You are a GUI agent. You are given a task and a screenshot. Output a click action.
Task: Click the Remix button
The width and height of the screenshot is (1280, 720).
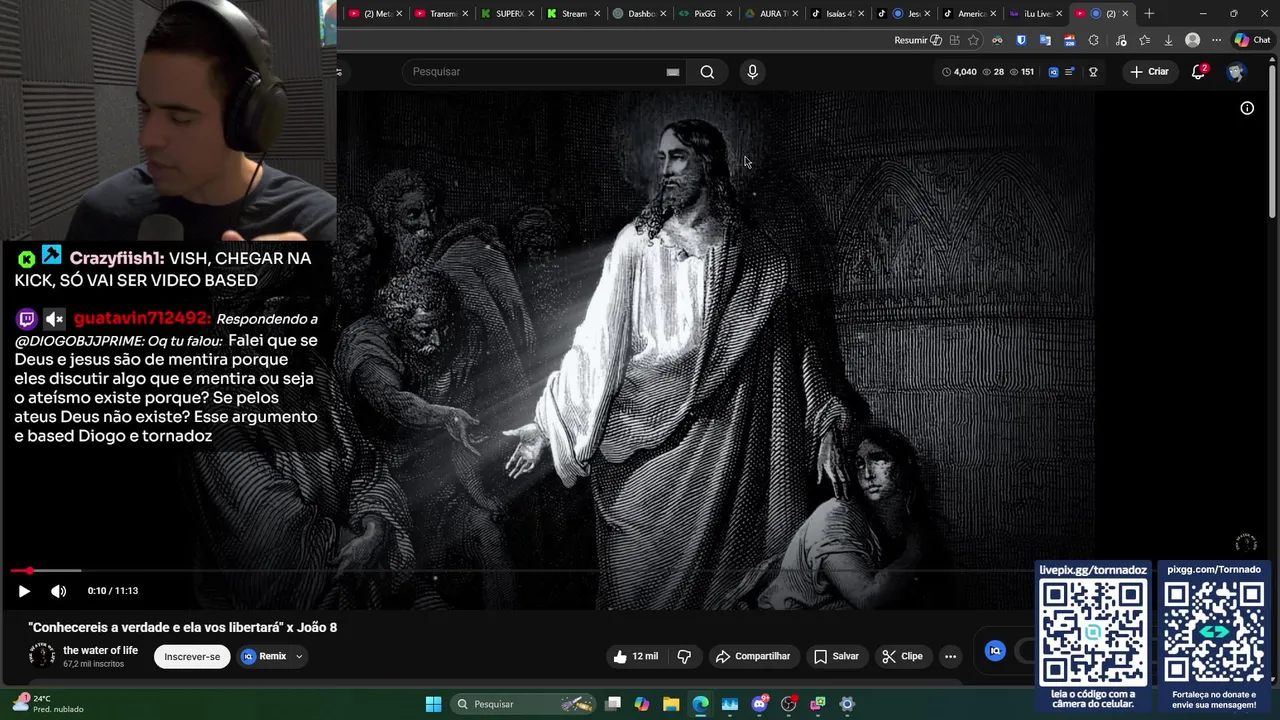[x=264, y=657]
